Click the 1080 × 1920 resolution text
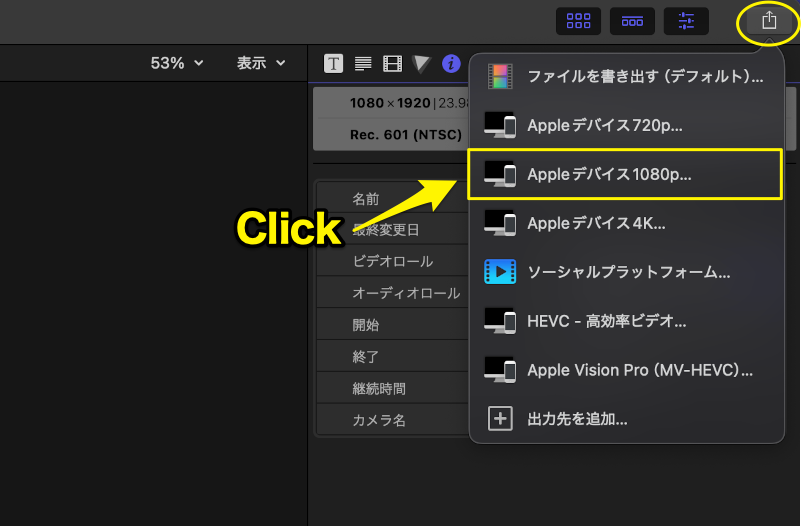The height and width of the screenshot is (526, 801). click(x=390, y=103)
